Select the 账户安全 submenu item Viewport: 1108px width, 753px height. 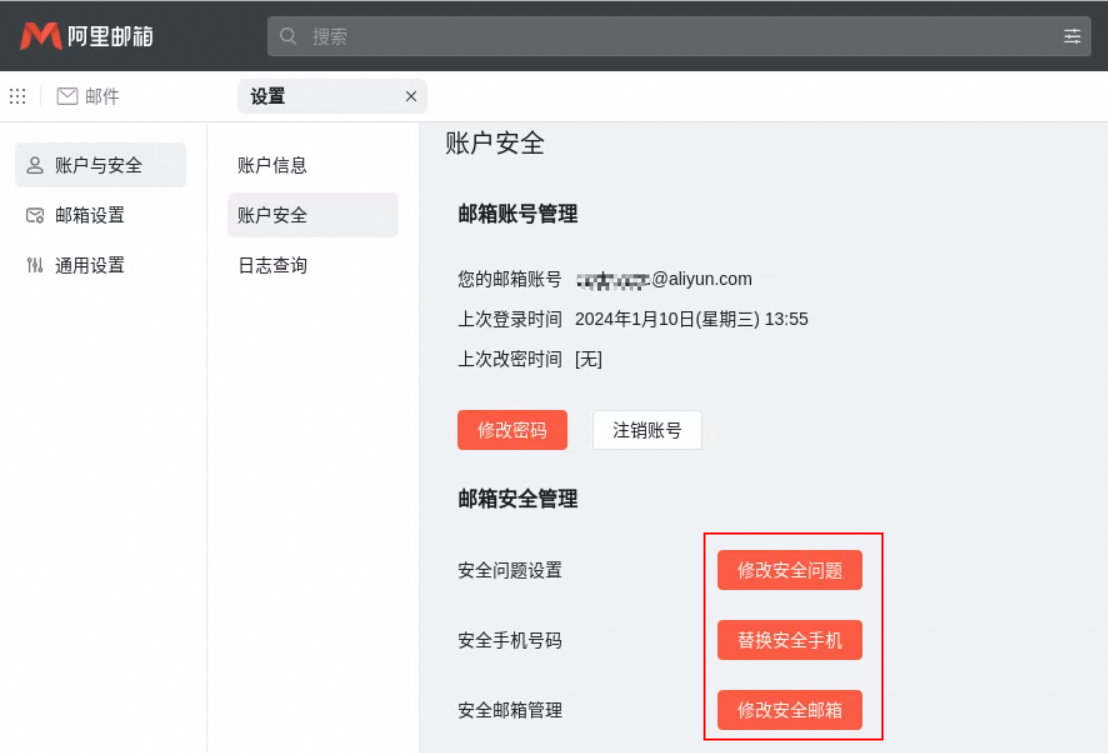pyautogui.click(x=272, y=215)
